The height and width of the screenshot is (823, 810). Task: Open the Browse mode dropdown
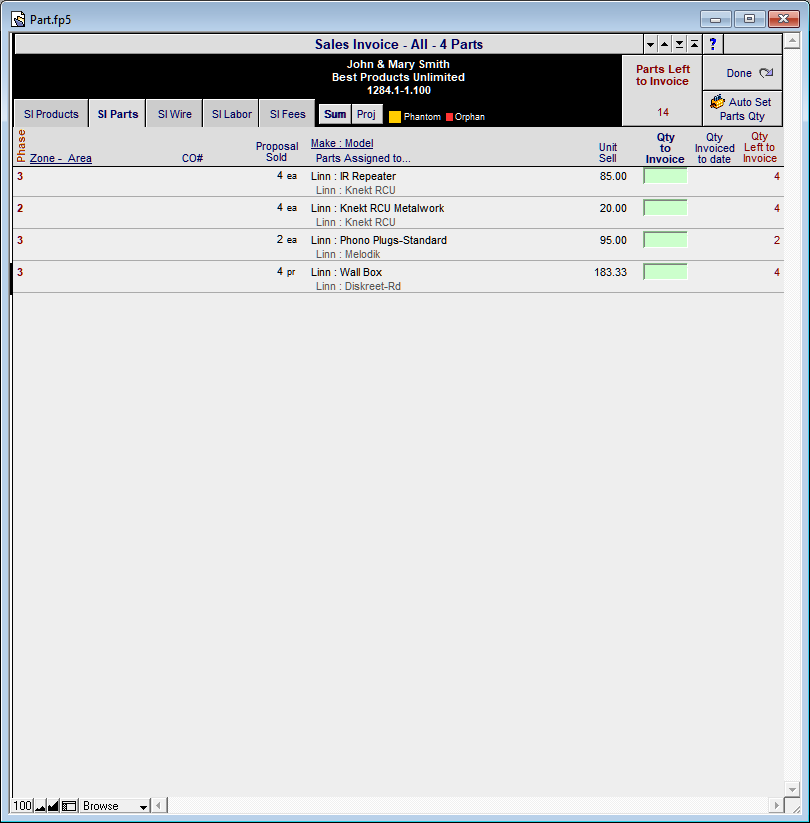tap(115, 806)
